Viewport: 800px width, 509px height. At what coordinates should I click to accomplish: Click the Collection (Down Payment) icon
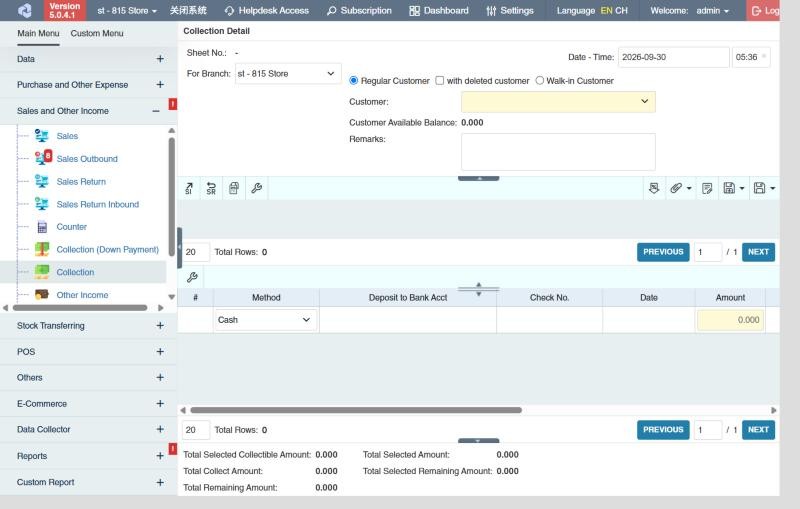(x=42, y=249)
